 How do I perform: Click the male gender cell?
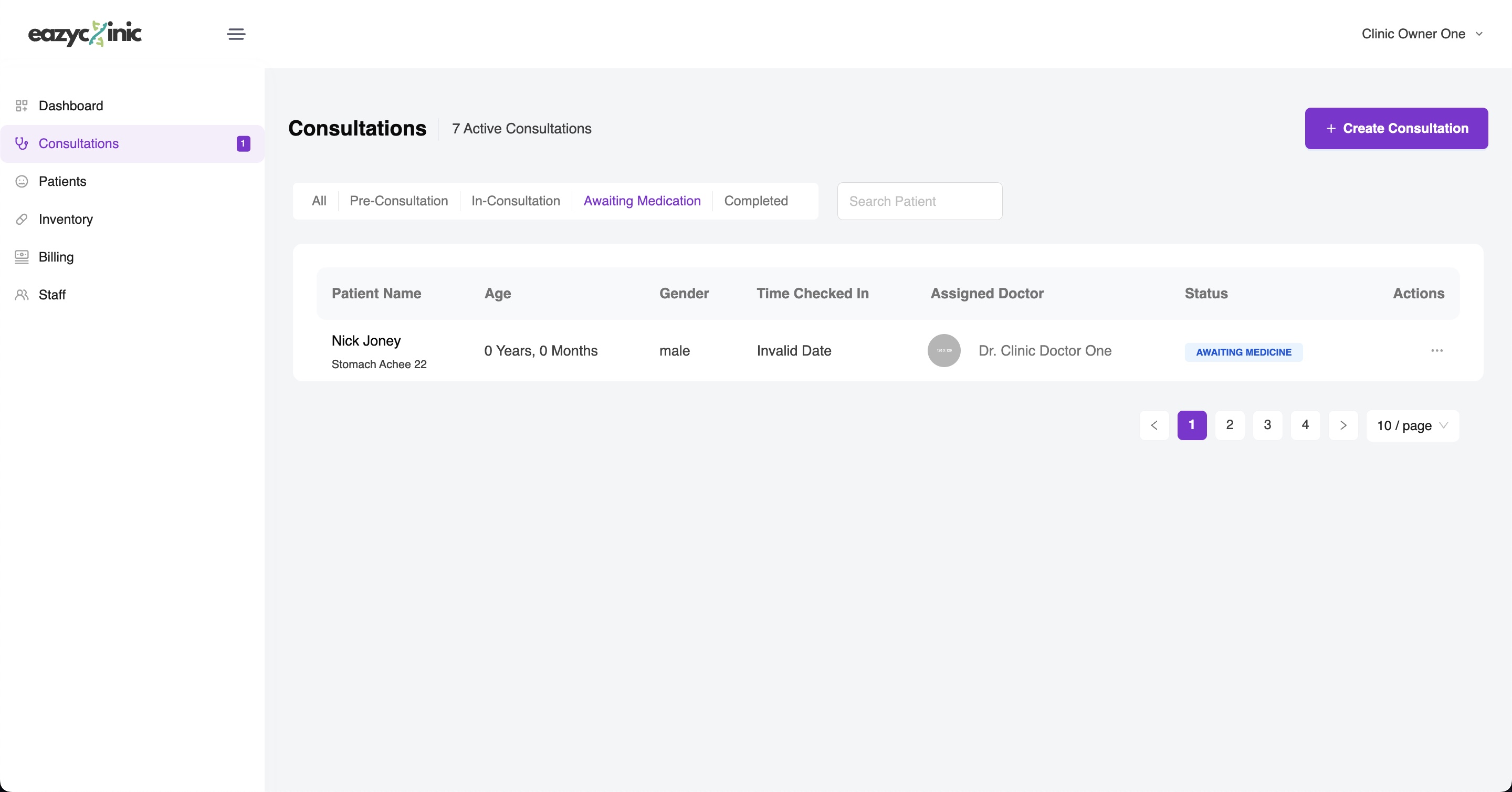point(675,350)
